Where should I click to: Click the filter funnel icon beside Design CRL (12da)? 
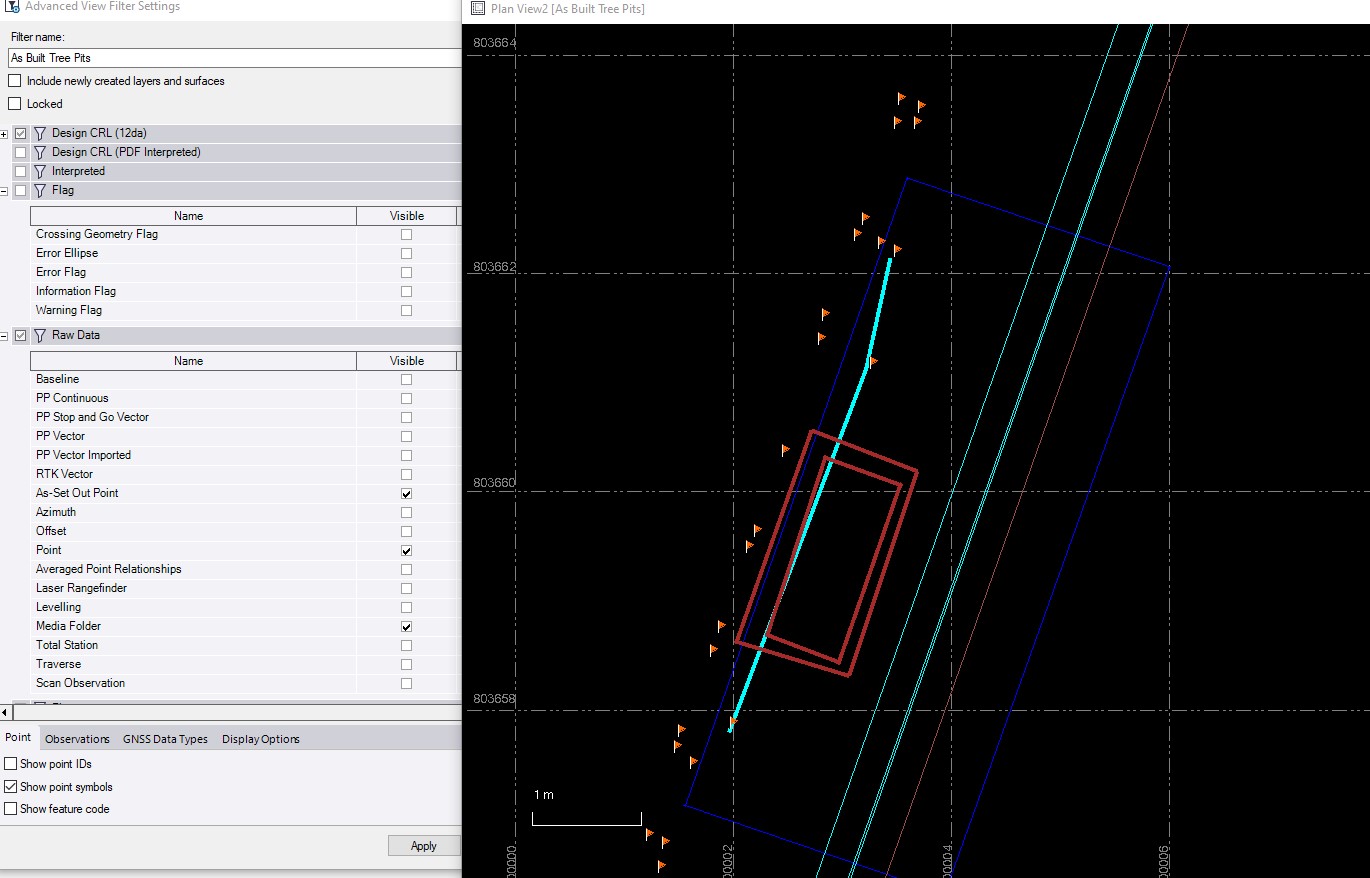40,133
